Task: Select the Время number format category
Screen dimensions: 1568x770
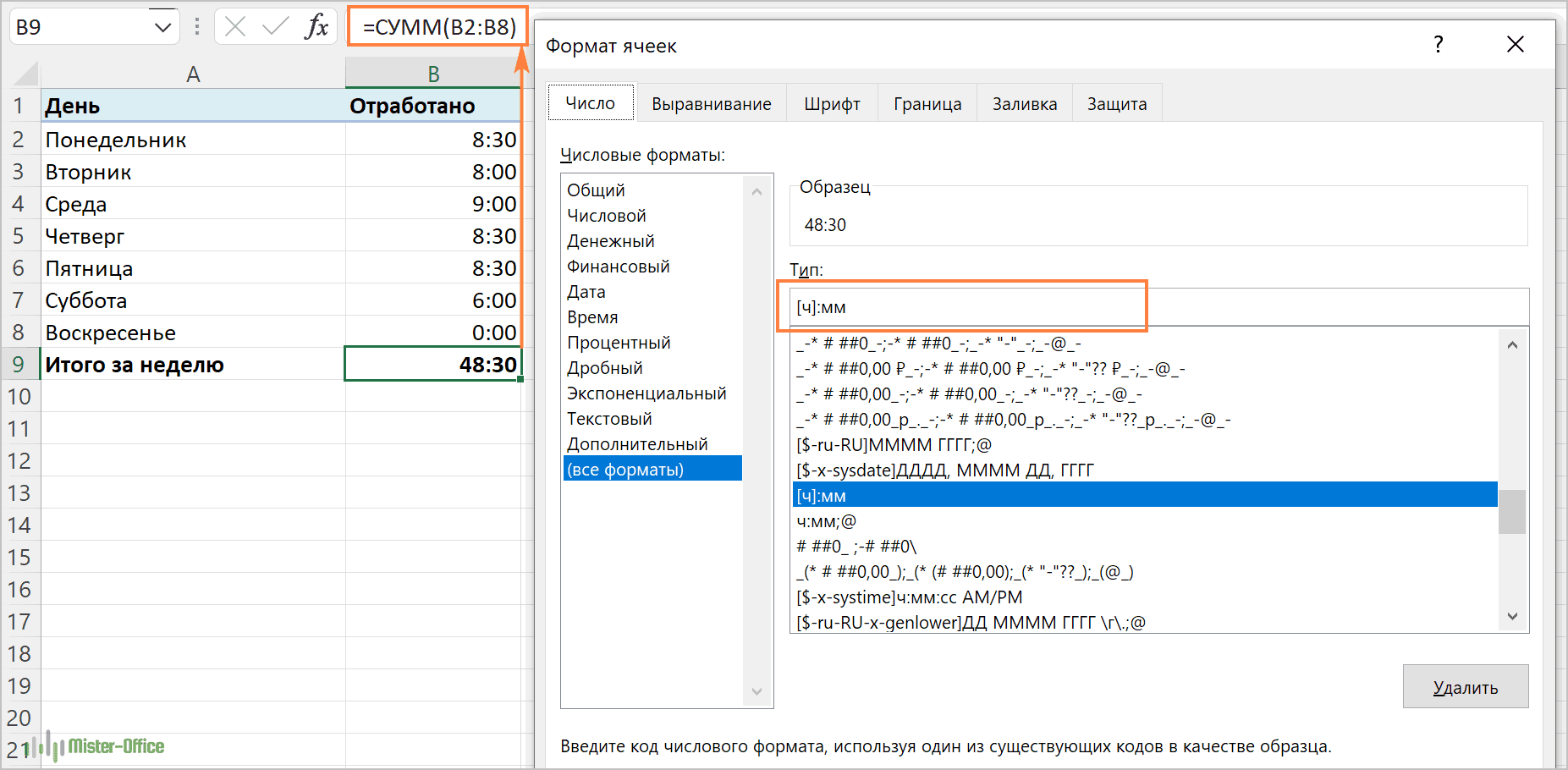Action: (x=592, y=317)
